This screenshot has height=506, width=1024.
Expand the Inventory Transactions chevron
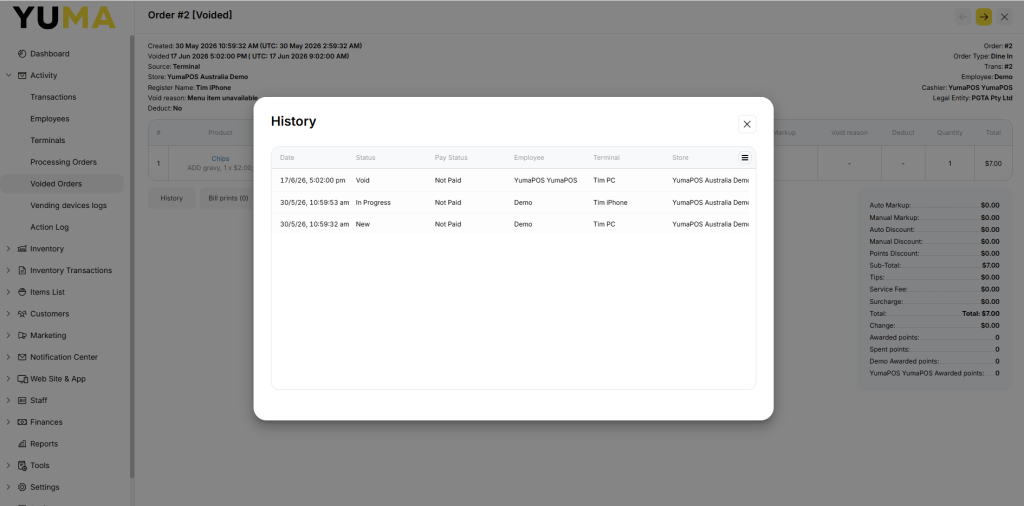click(8, 270)
